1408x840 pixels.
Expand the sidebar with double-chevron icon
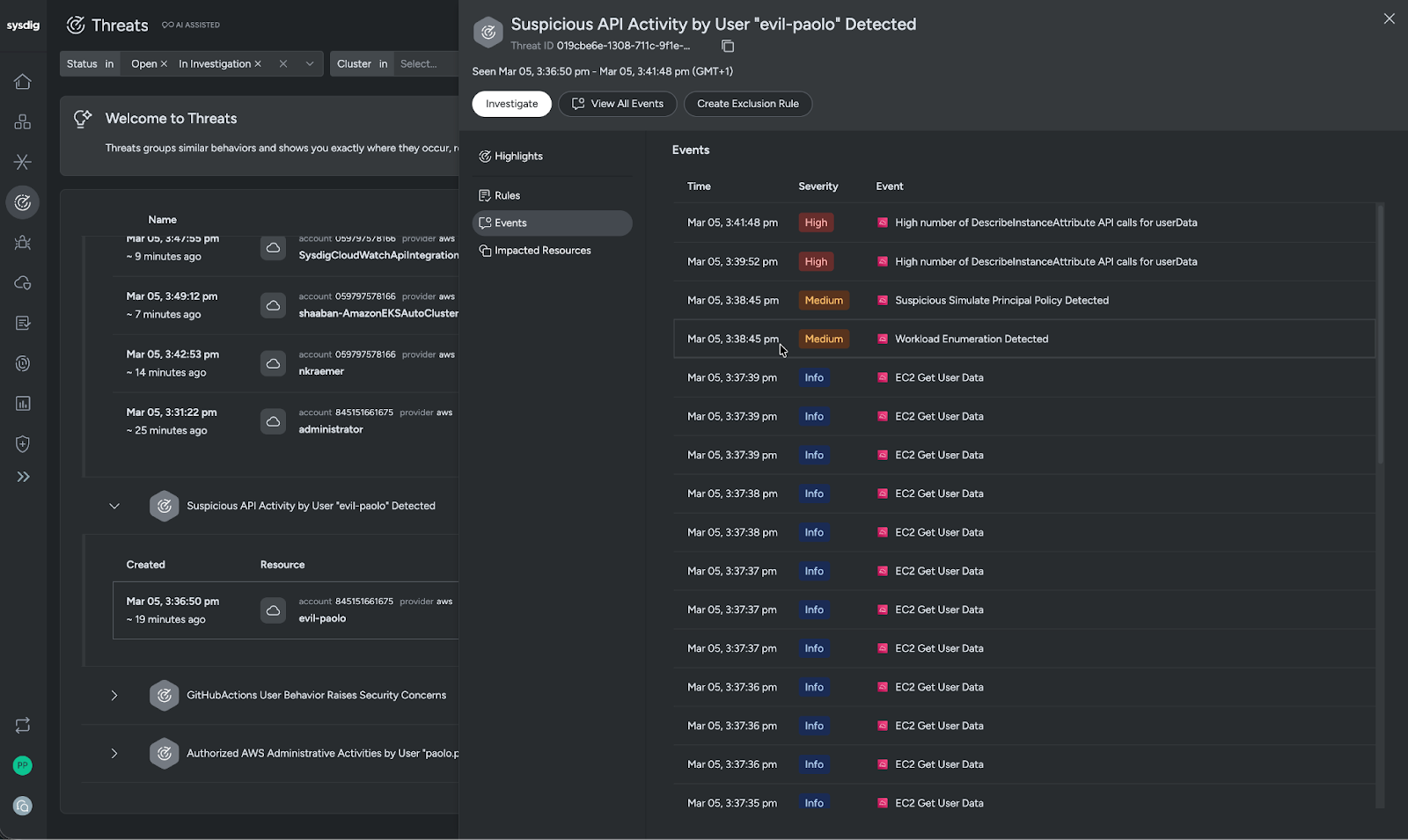point(23,477)
